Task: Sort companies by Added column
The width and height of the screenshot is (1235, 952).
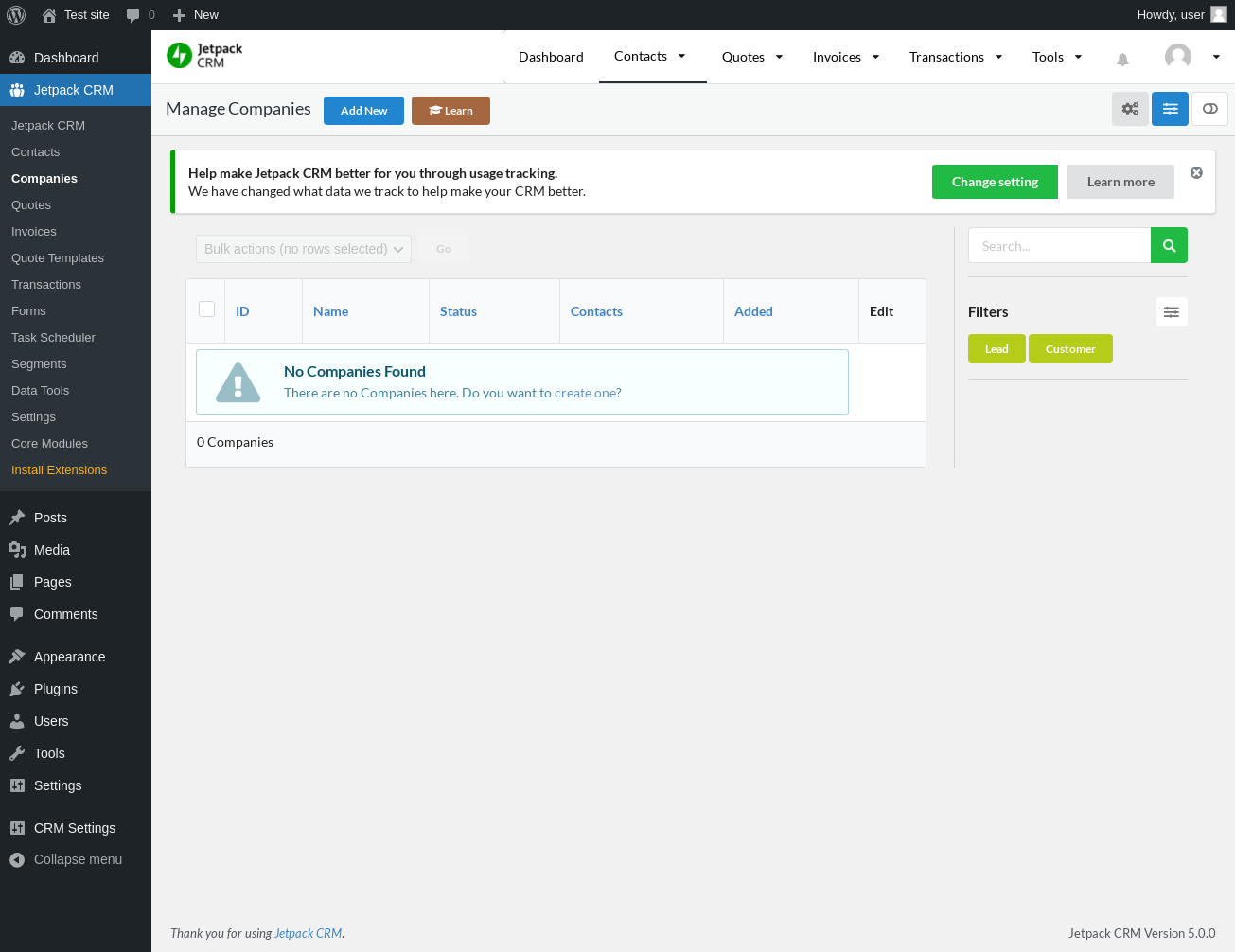Action: click(753, 311)
